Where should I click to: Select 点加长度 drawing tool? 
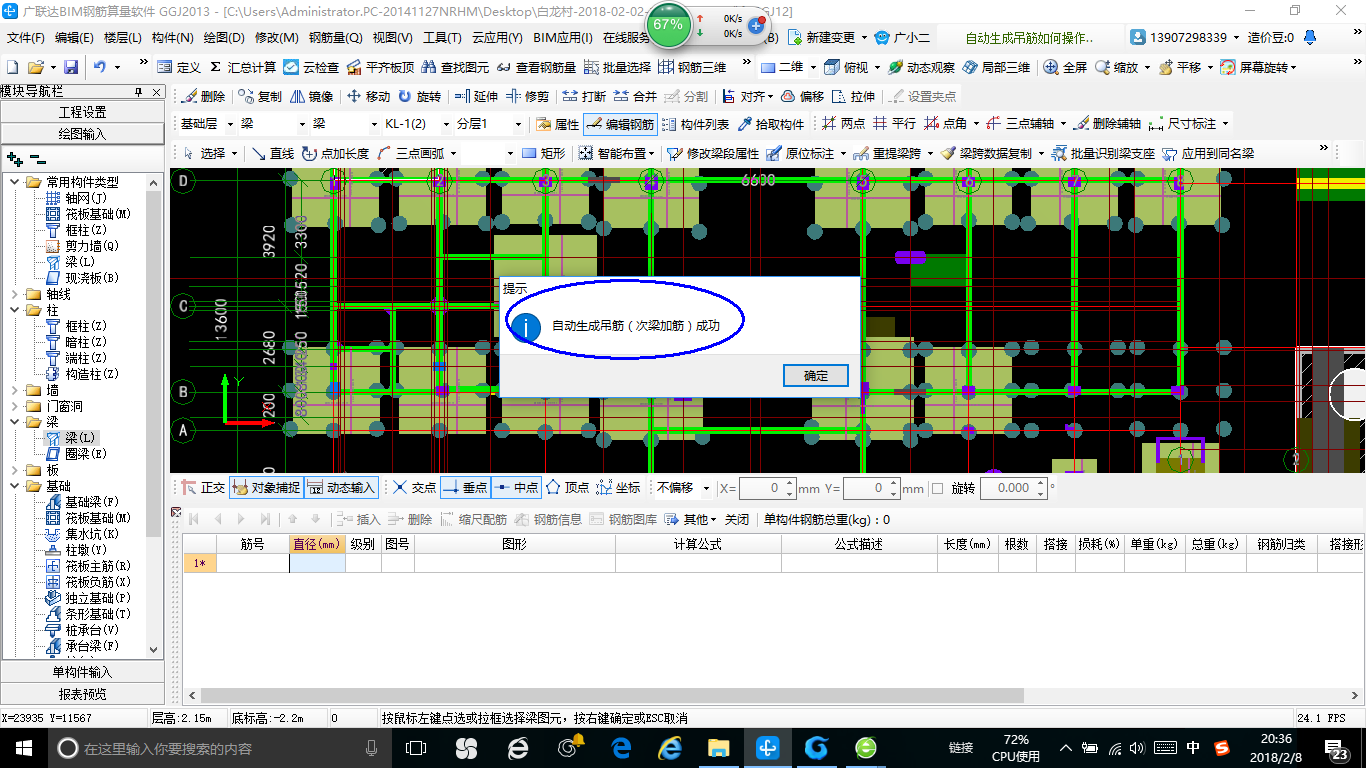pos(335,153)
